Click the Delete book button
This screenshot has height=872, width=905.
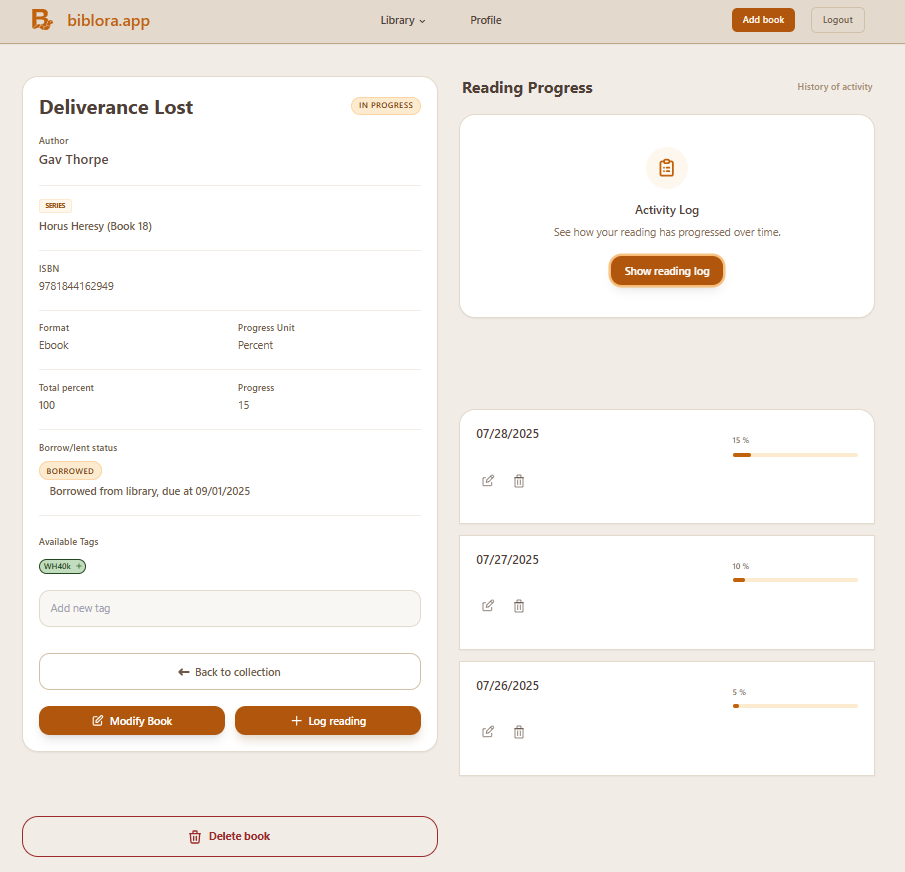pos(230,837)
